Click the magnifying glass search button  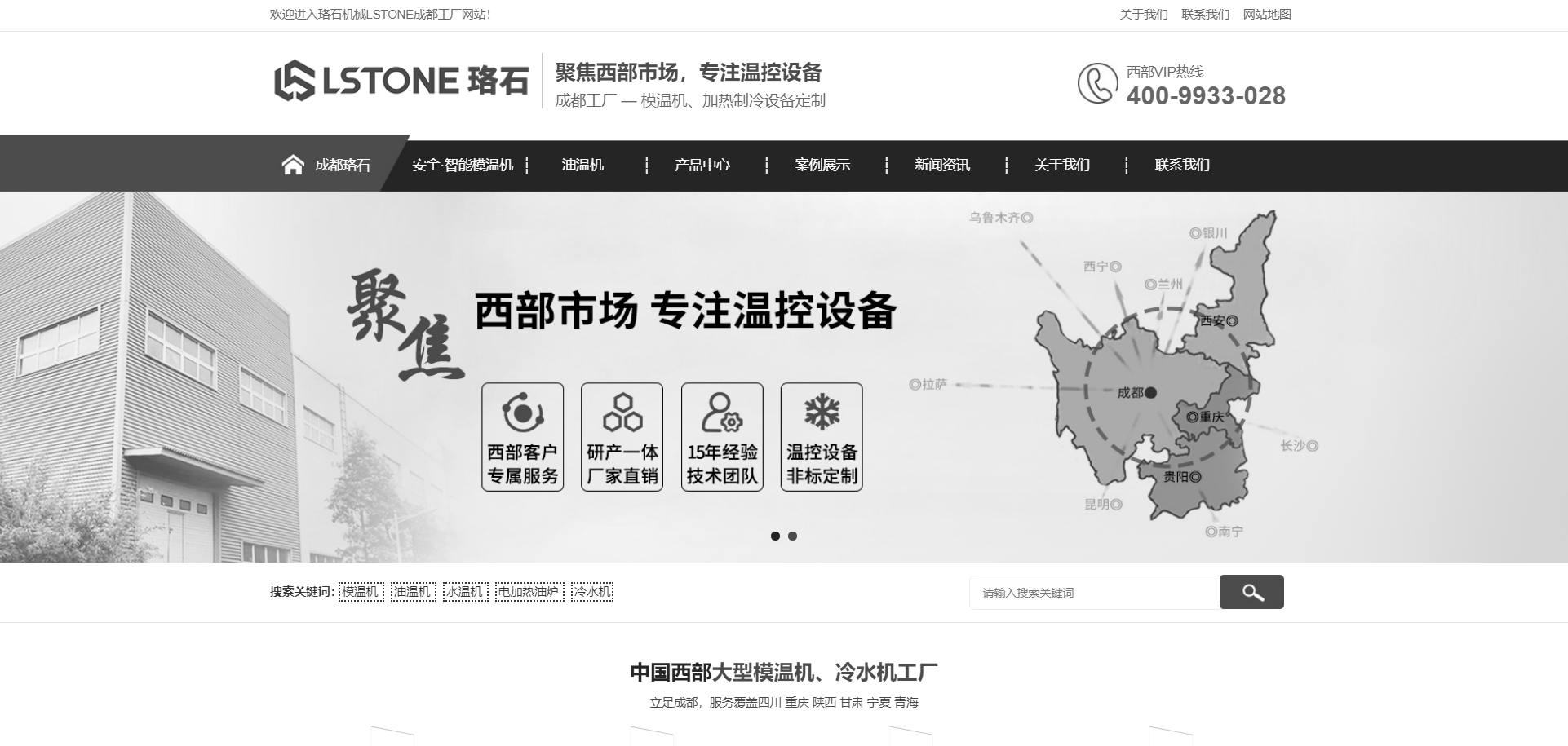[x=1251, y=592]
